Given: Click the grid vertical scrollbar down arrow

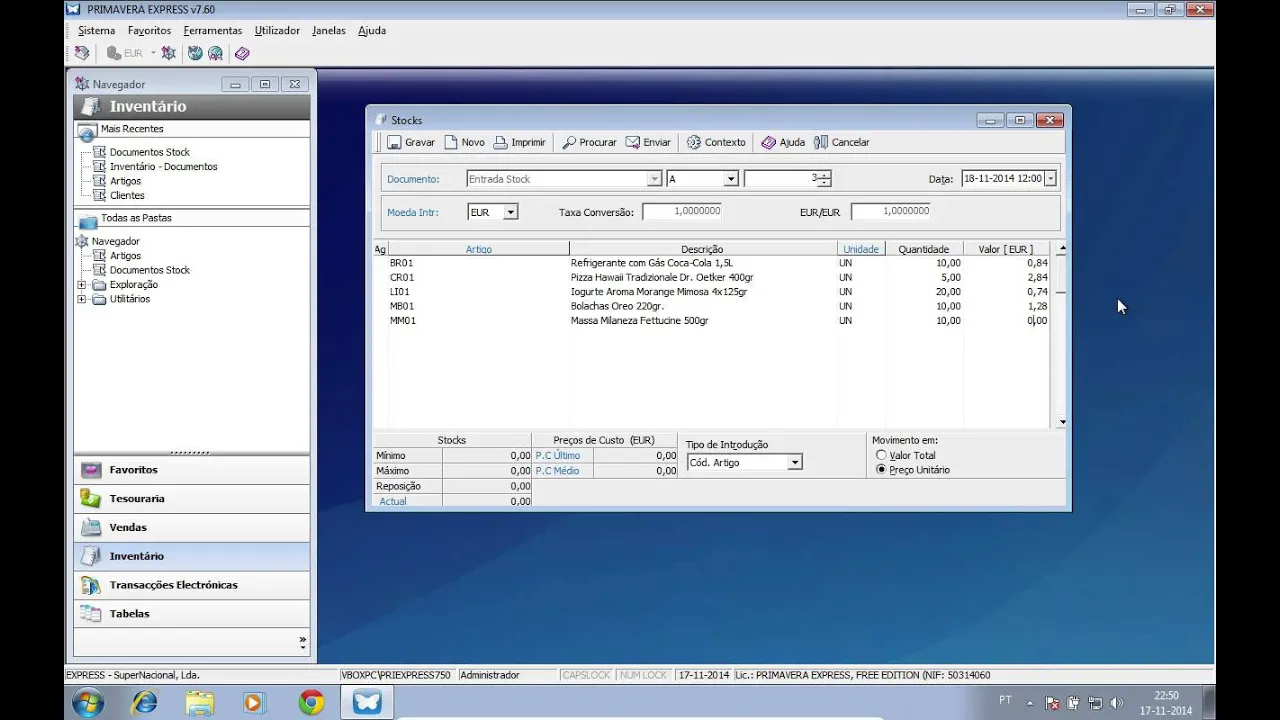Looking at the screenshot, I should pos(1062,423).
